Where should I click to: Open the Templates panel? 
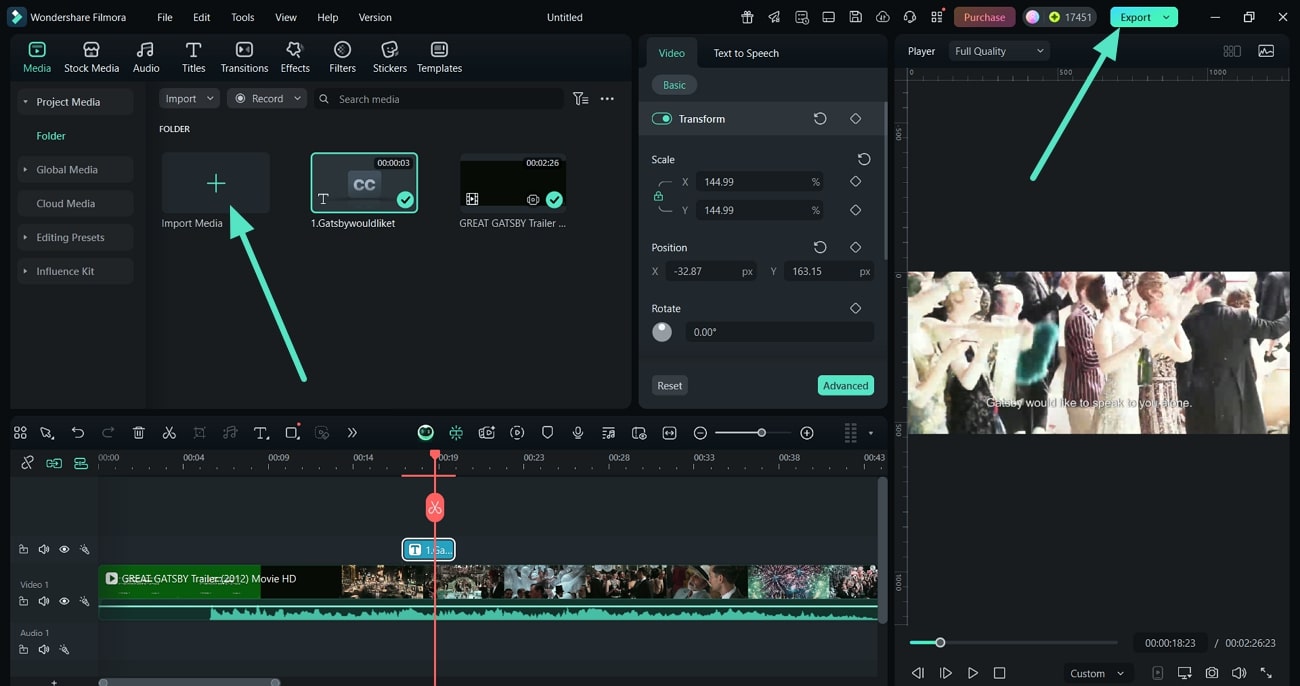coord(439,57)
